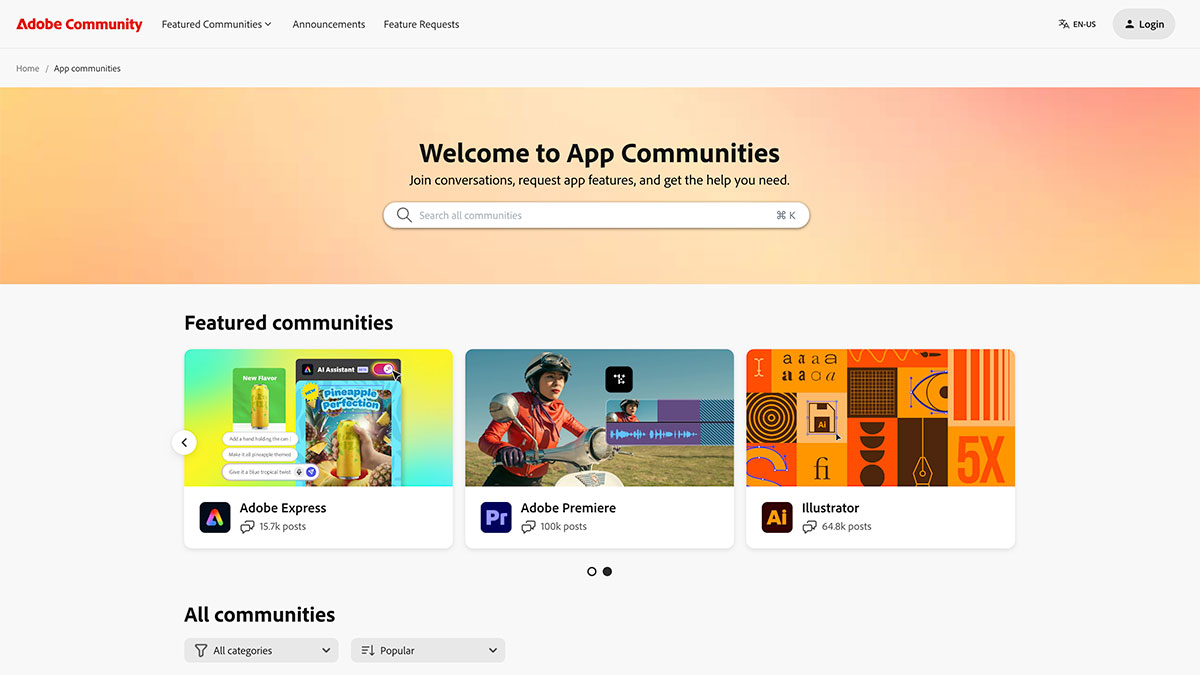Click the Adobe Premiere Pr icon
1200x675 pixels.
496,517
